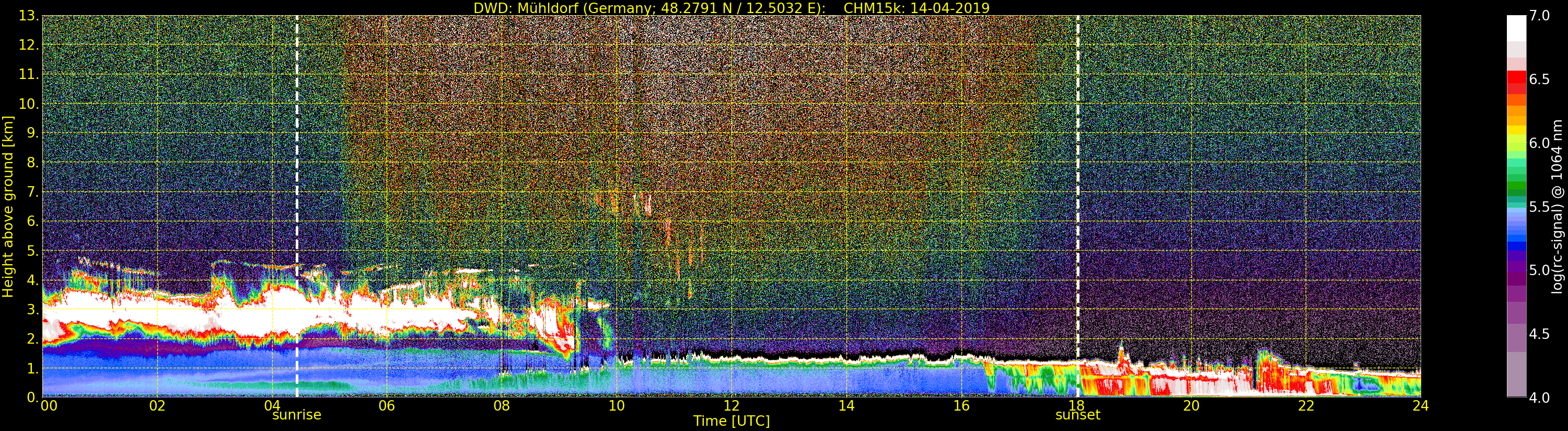
Task: Click the height tick label '2.'
Action: point(33,339)
